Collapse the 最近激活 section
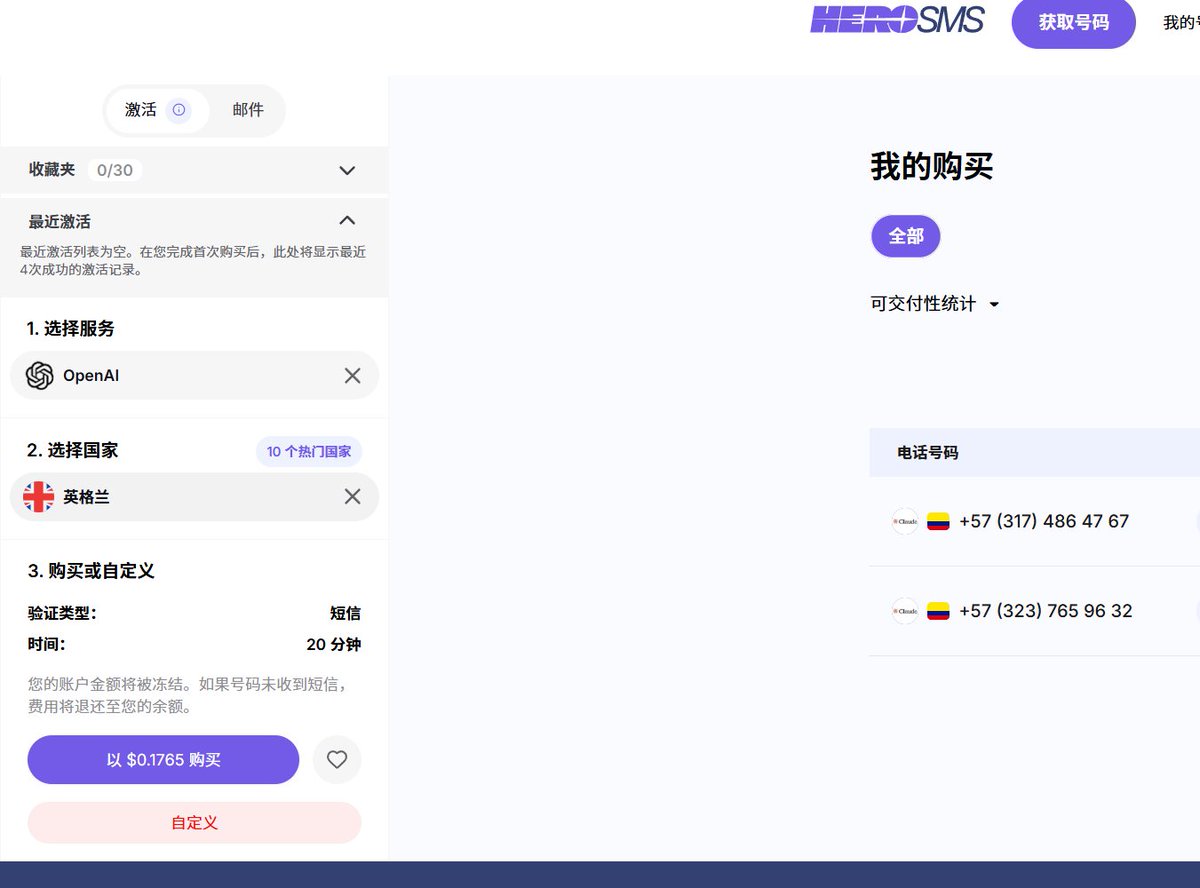The width and height of the screenshot is (1200, 888). pyautogui.click(x=347, y=220)
